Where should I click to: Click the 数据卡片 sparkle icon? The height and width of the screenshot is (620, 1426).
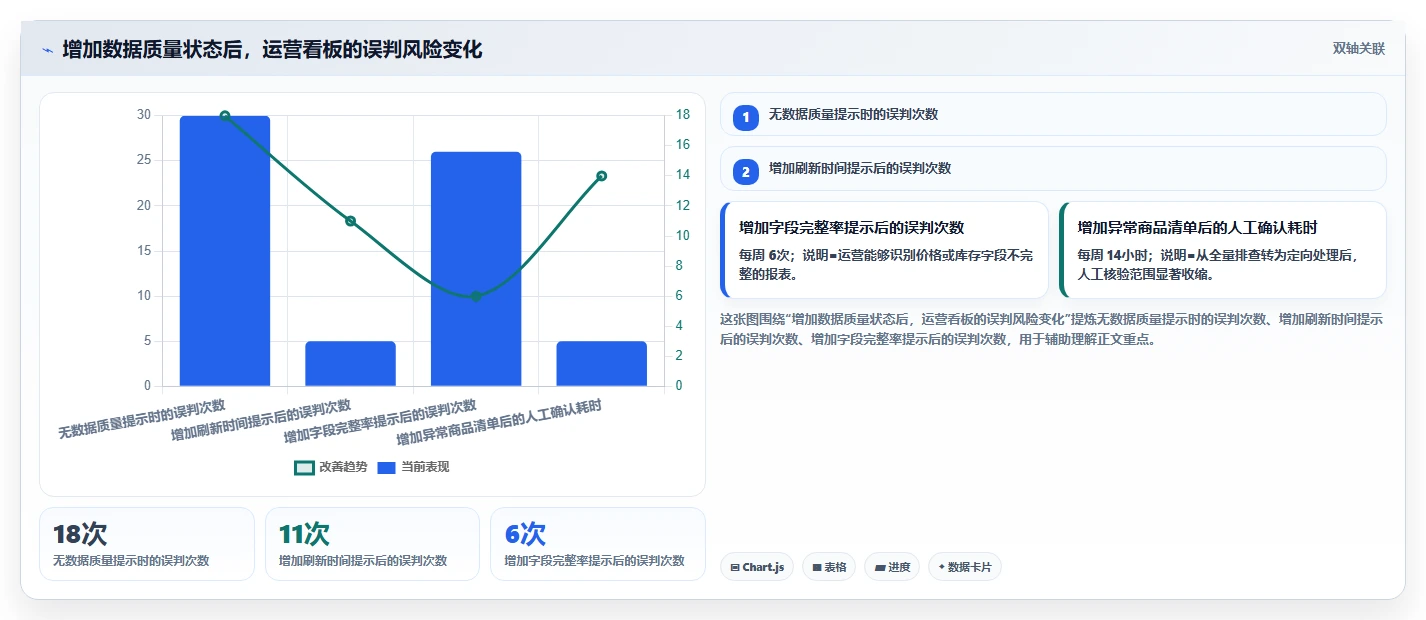pyautogui.click(x=942, y=567)
